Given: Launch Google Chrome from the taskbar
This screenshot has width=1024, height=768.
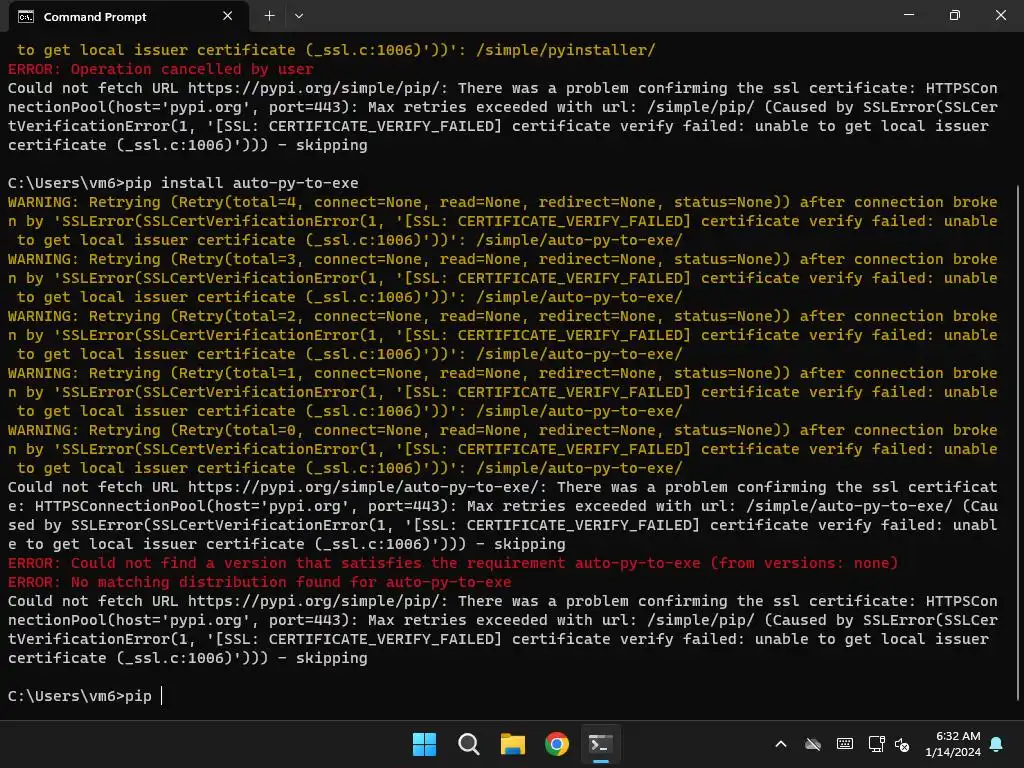Looking at the screenshot, I should 557,744.
